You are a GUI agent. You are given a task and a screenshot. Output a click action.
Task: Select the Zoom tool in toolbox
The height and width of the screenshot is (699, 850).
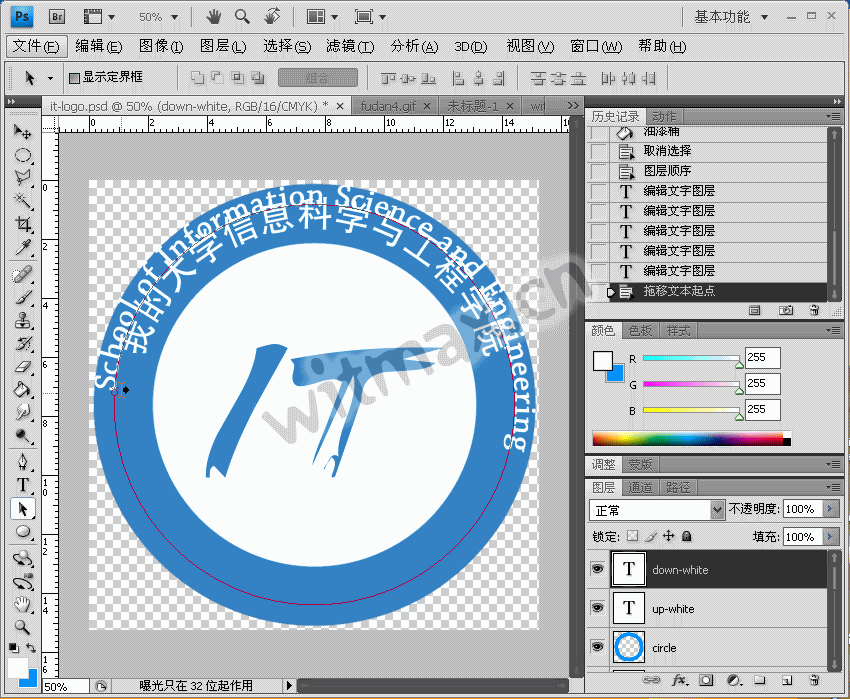pos(22,627)
